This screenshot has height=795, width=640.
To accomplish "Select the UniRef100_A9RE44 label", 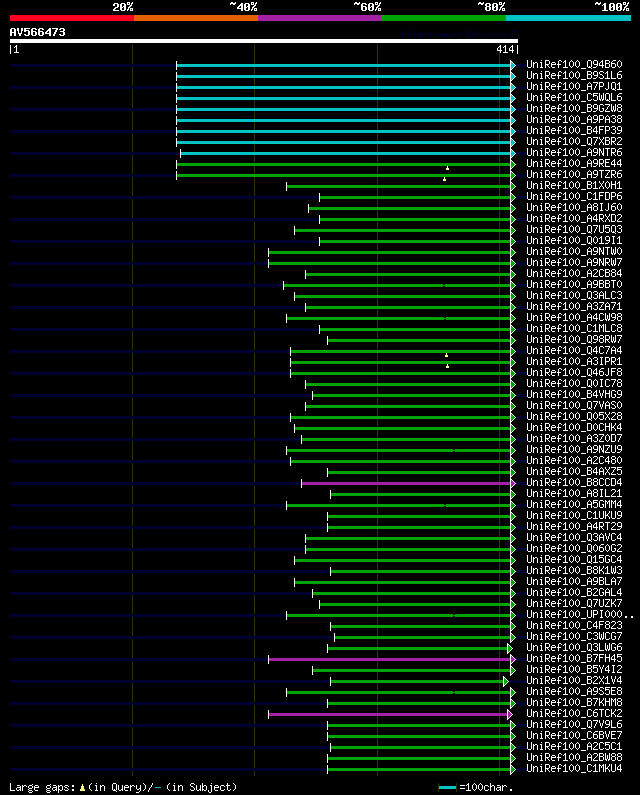I will point(574,164).
